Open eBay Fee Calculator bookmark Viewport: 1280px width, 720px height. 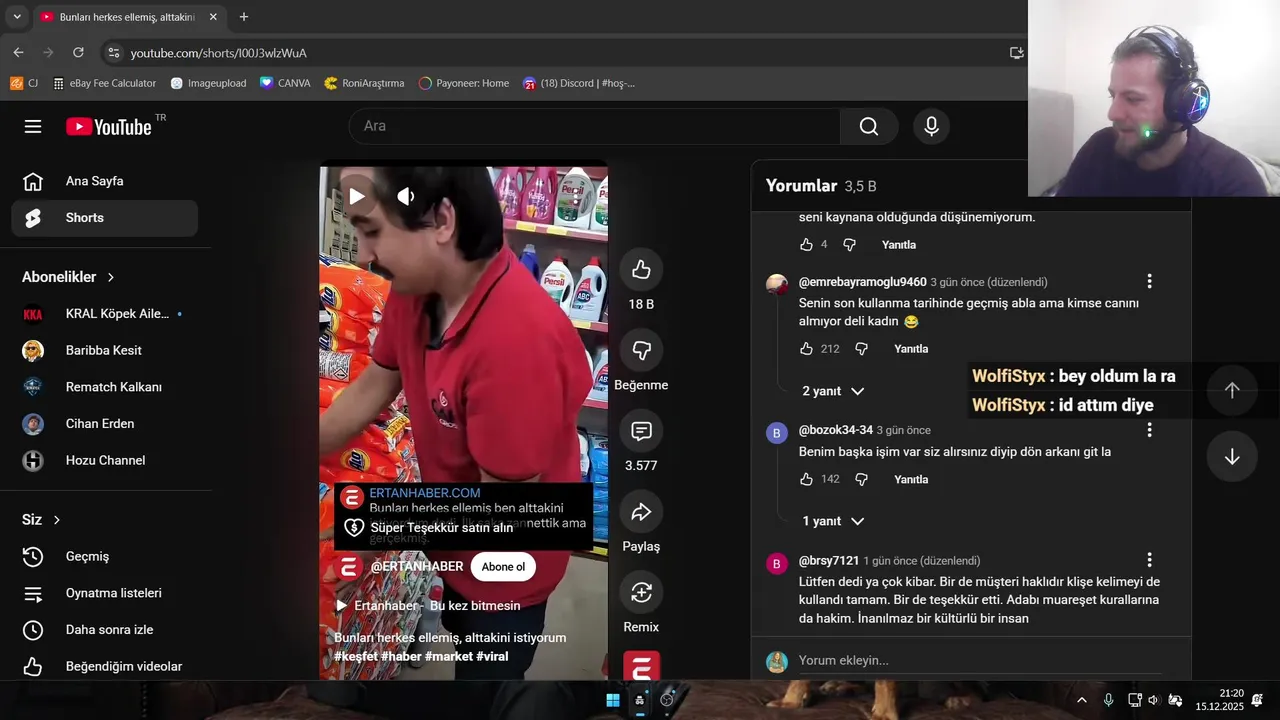point(105,83)
